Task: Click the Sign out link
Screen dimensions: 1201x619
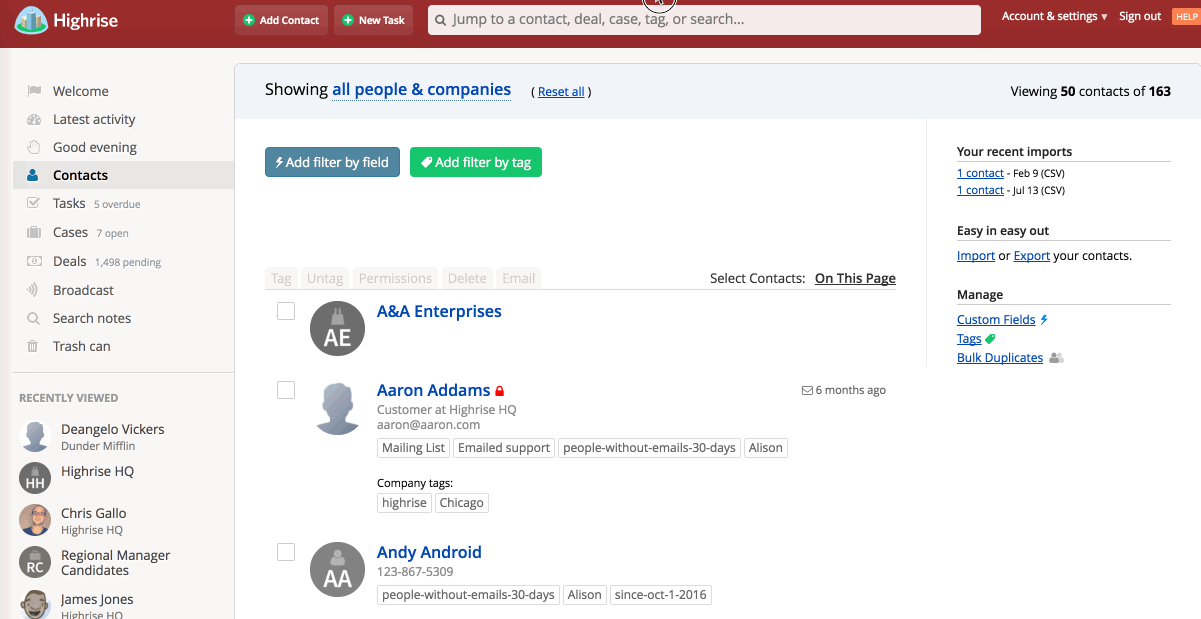Action: pyautogui.click(x=1139, y=16)
